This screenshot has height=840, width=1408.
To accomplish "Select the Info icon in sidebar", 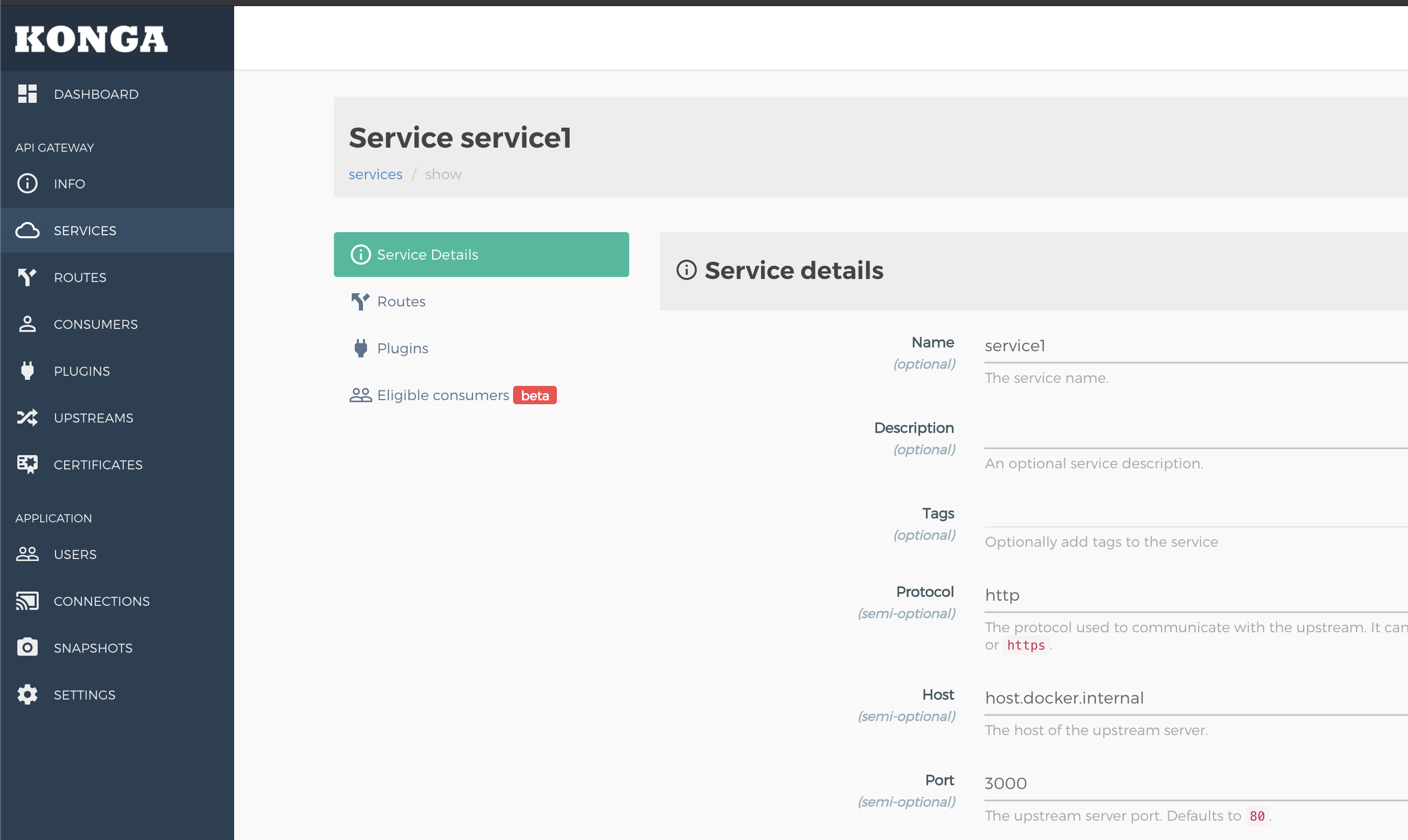I will tap(27, 183).
